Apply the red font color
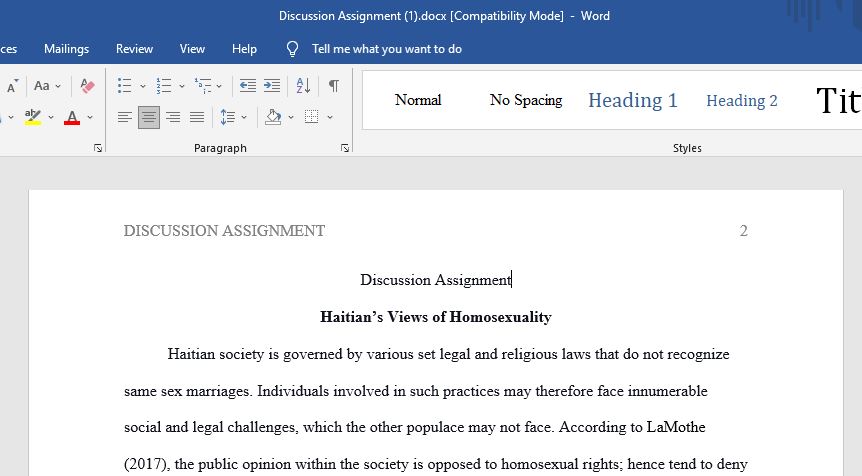The width and height of the screenshot is (862, 476). 72,117
